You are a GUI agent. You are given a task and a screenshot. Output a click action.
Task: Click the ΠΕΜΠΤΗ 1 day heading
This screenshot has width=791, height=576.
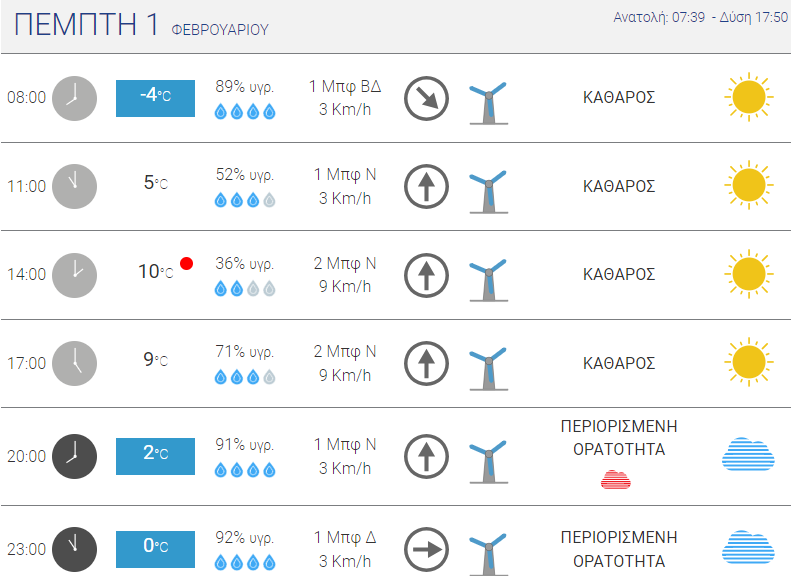tap(86, 24)
